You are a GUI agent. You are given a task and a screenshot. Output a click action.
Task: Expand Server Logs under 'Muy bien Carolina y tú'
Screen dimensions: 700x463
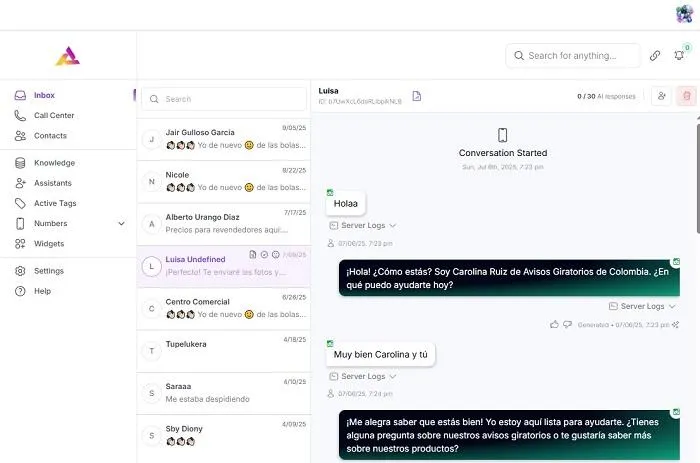coord(362,376)
